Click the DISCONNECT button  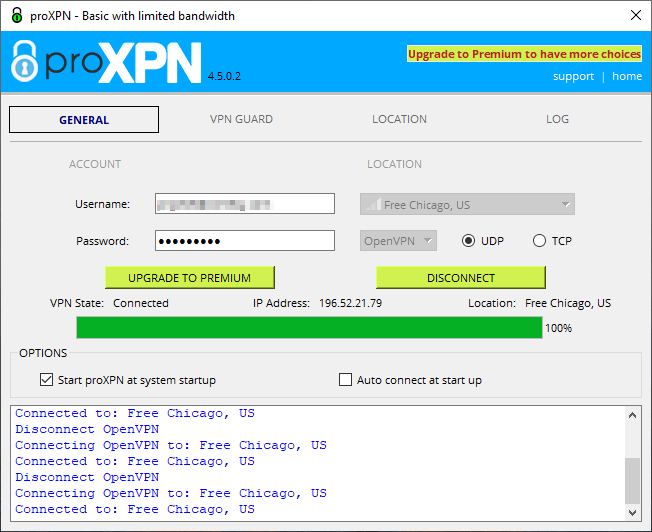461,277
